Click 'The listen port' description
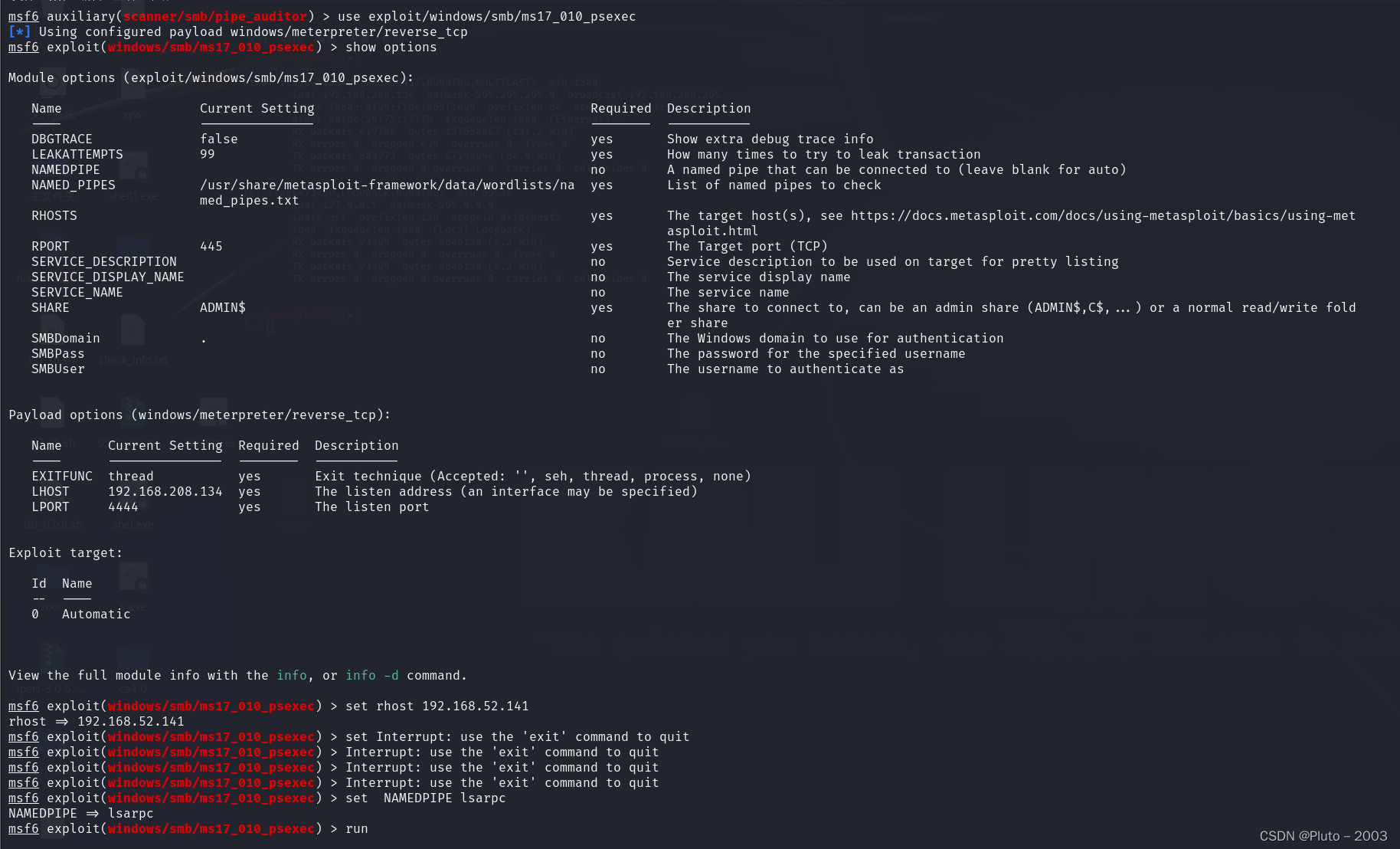This screenshot has width=1400, height=849. [372, 507]
